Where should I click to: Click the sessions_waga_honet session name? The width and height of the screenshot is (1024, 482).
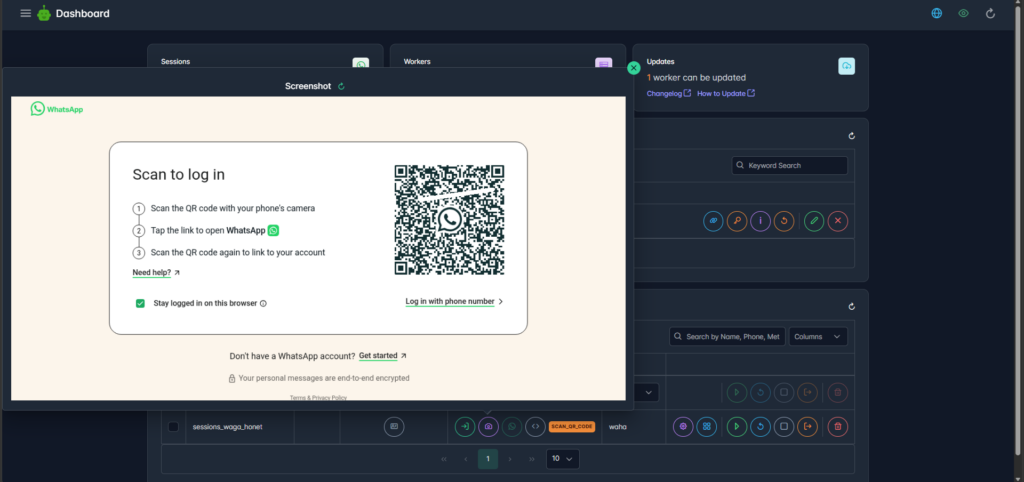(x=227, y=426)
